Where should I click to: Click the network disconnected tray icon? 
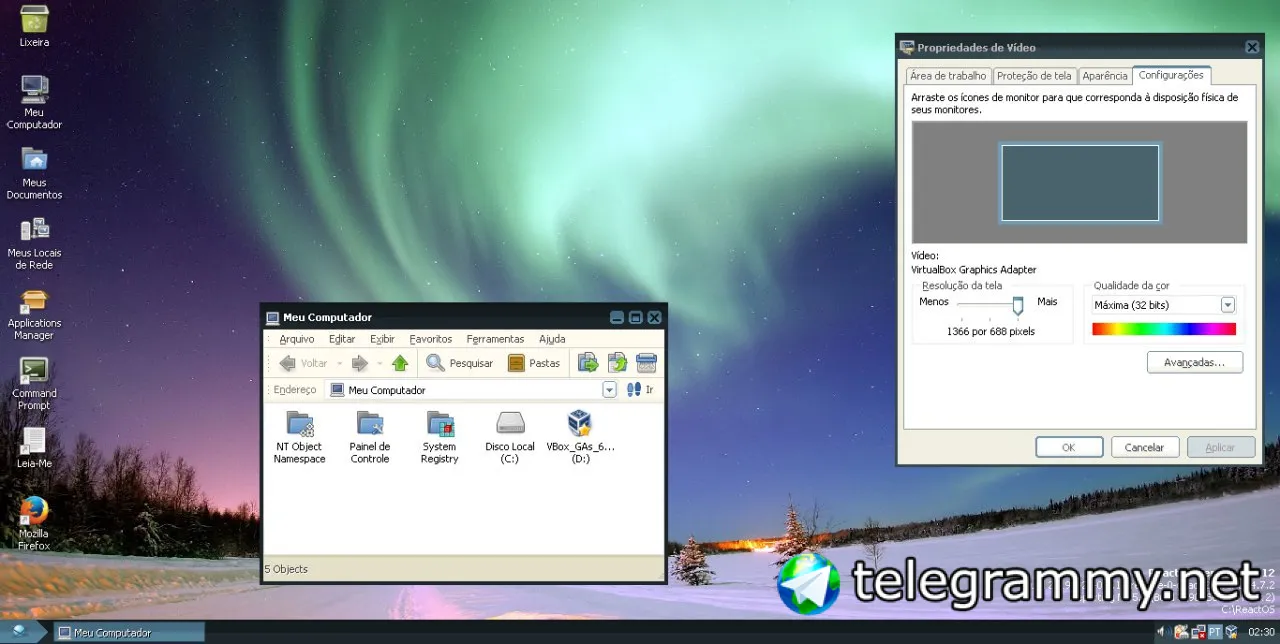tap(1198, 632)
